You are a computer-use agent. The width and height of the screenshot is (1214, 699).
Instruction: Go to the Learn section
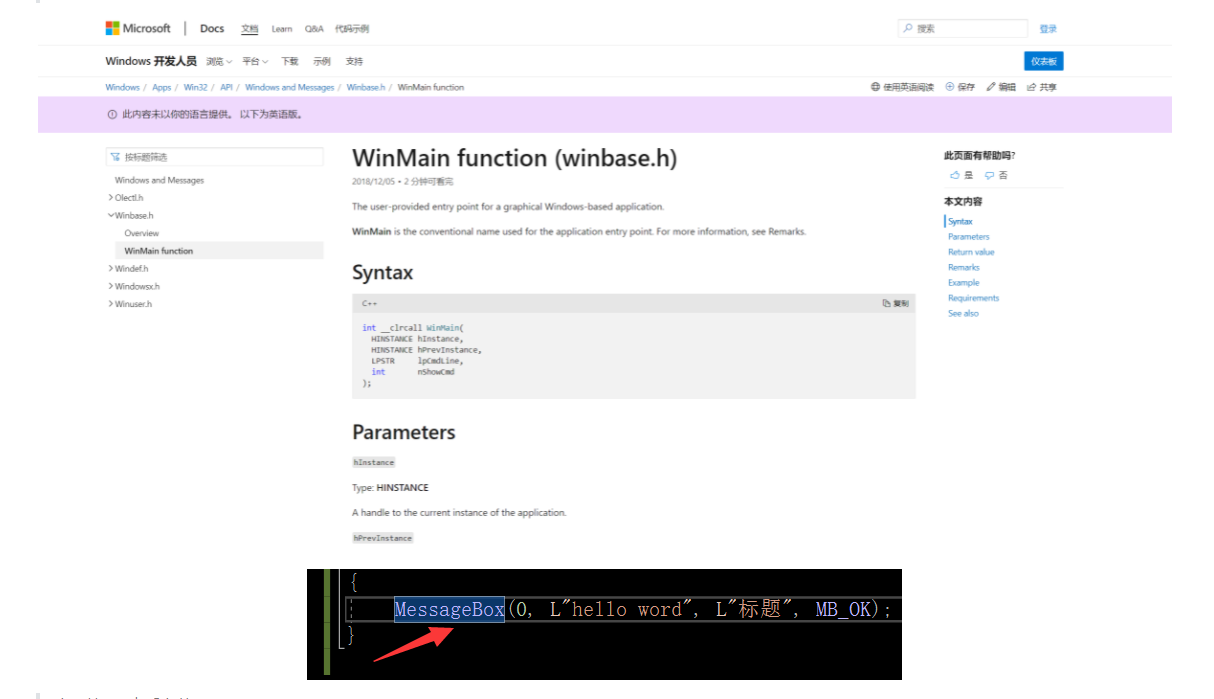(x=282, y=29)
